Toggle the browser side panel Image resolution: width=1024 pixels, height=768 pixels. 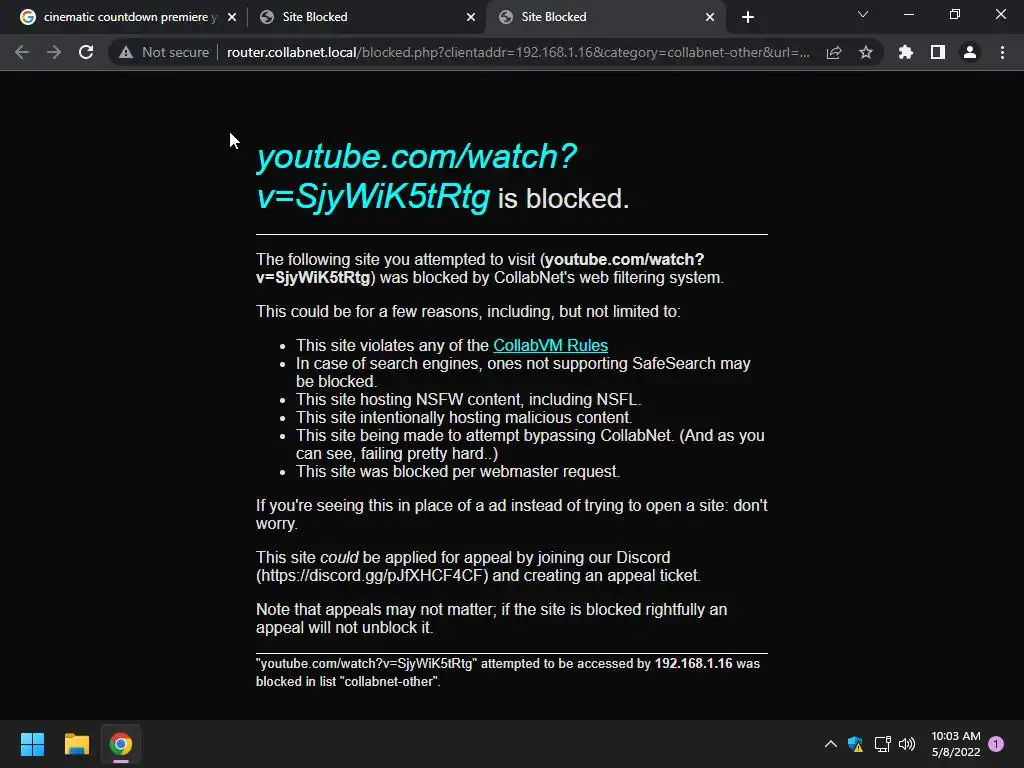coord(938,52)
